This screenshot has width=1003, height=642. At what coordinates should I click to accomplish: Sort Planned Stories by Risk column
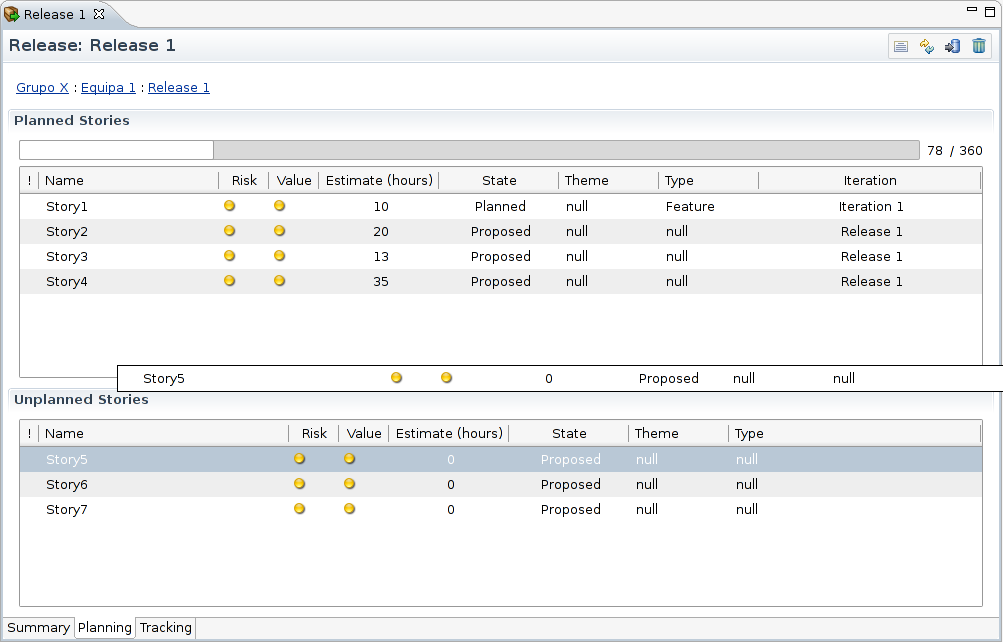[244, 180]
